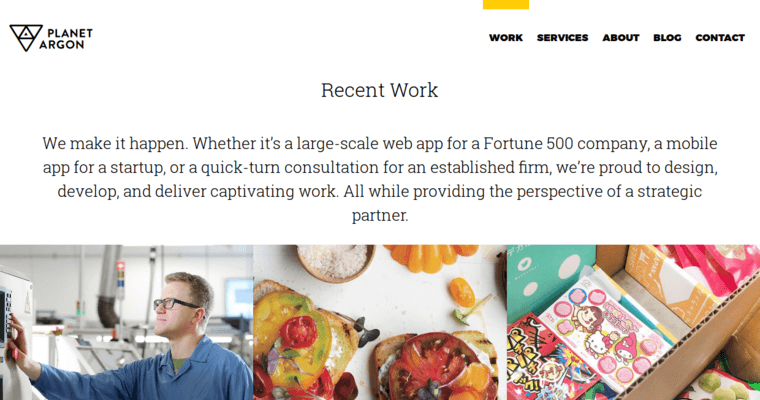Open the factory worker project thumbnail
Viewport: 760px width, 400px height.
[x=126, y=322]
